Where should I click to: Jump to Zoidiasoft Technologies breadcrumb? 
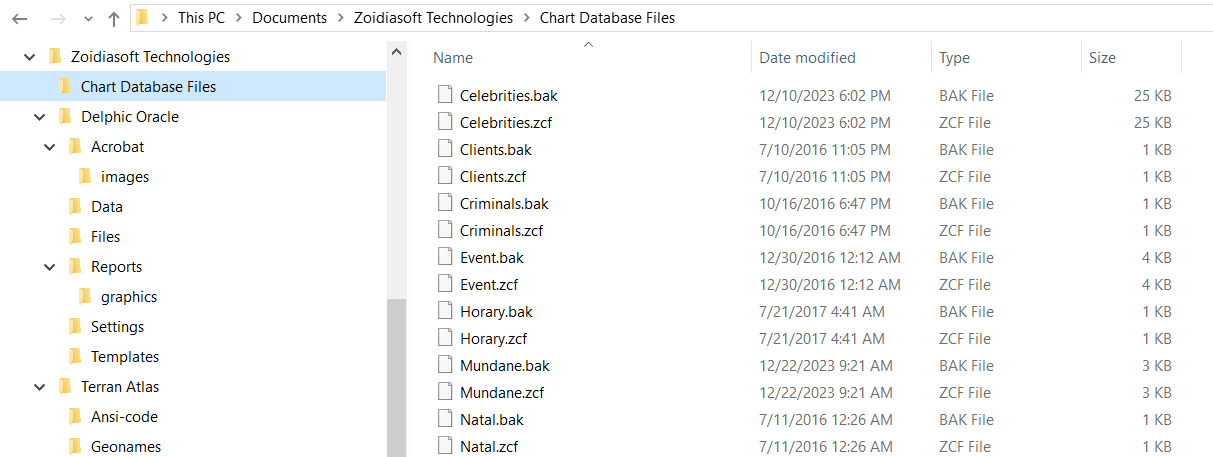coord(433,18)
